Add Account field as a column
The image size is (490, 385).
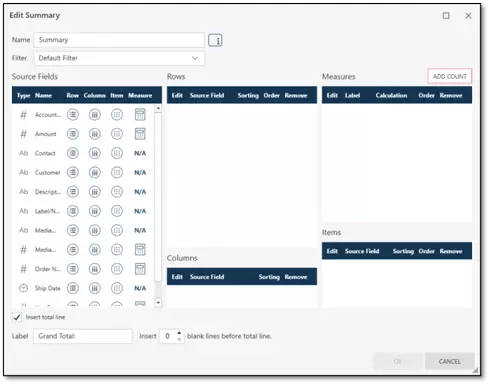(x=95, y=115)
